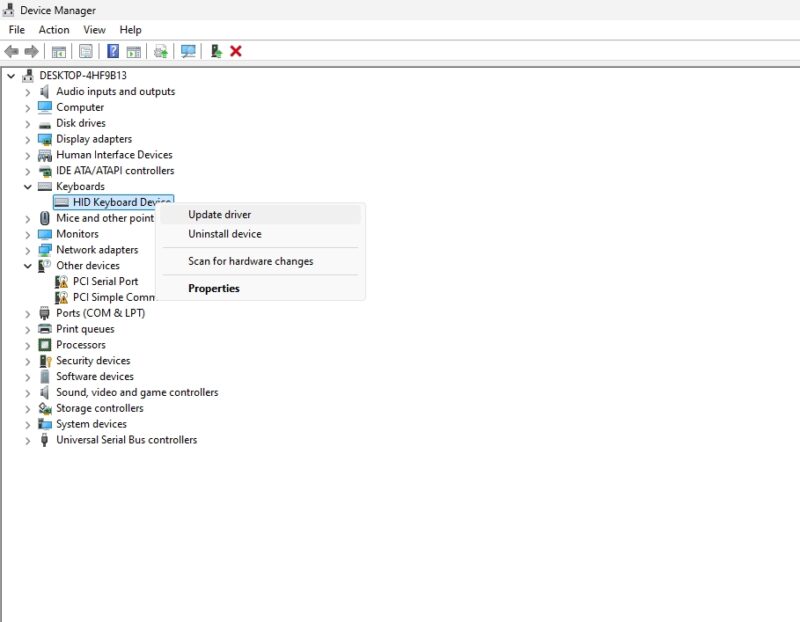Click the green-arrow update driver toolbar icon
The width and height of the screenshot is (800, 622).
(215, 51)
